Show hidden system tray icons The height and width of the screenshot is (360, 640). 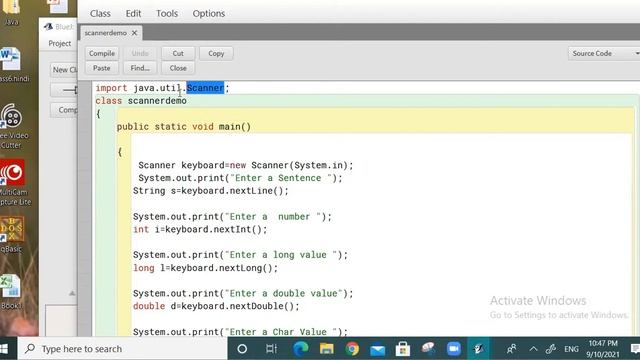click(533, 349)
